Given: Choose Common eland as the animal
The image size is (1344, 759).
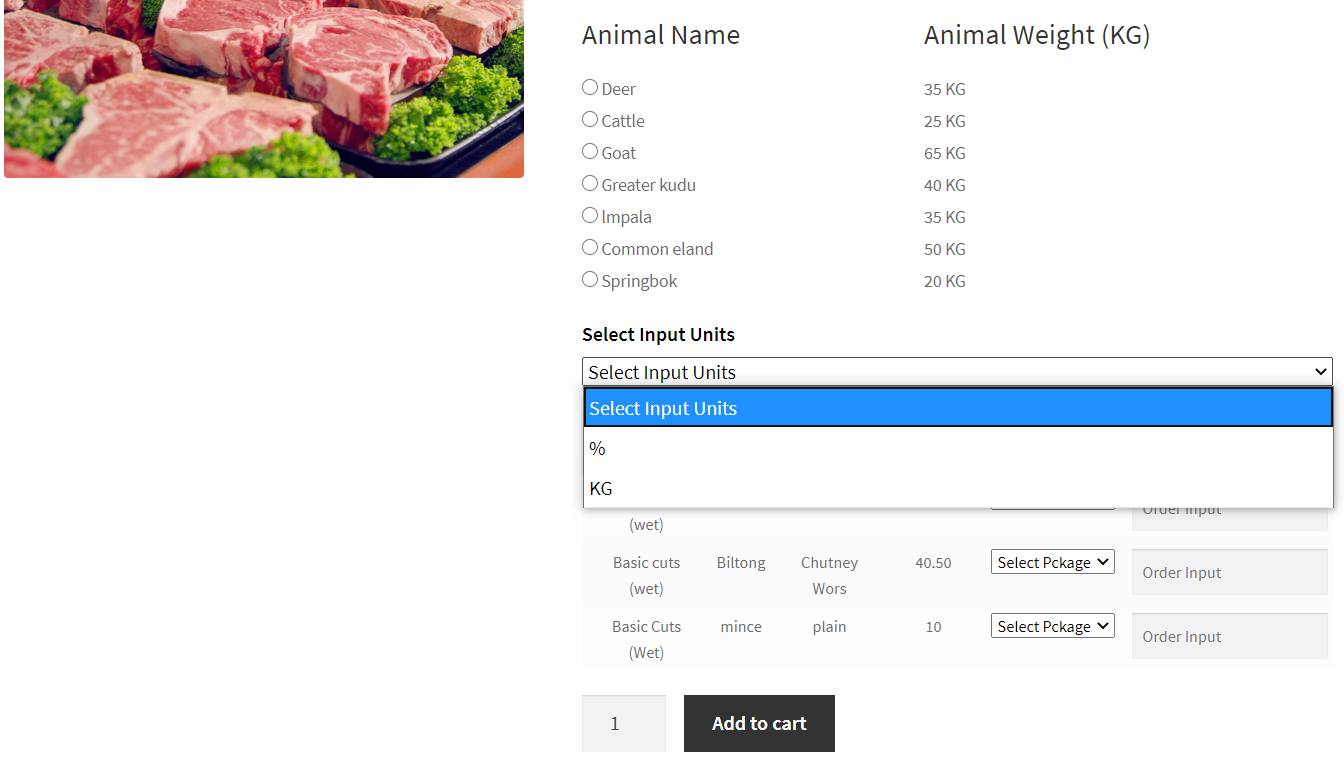Looking at the screenshot, I should tap(590, 248).
